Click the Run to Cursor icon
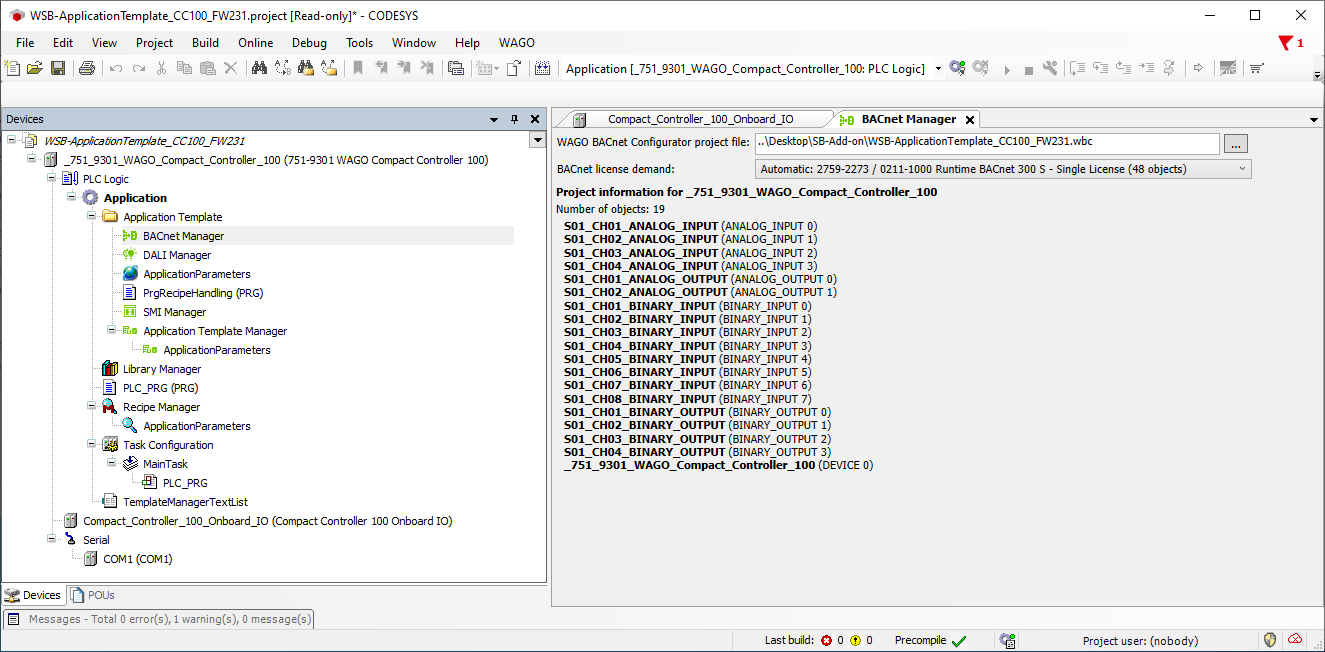1325x652 pixels. [x=1146, y=68]
